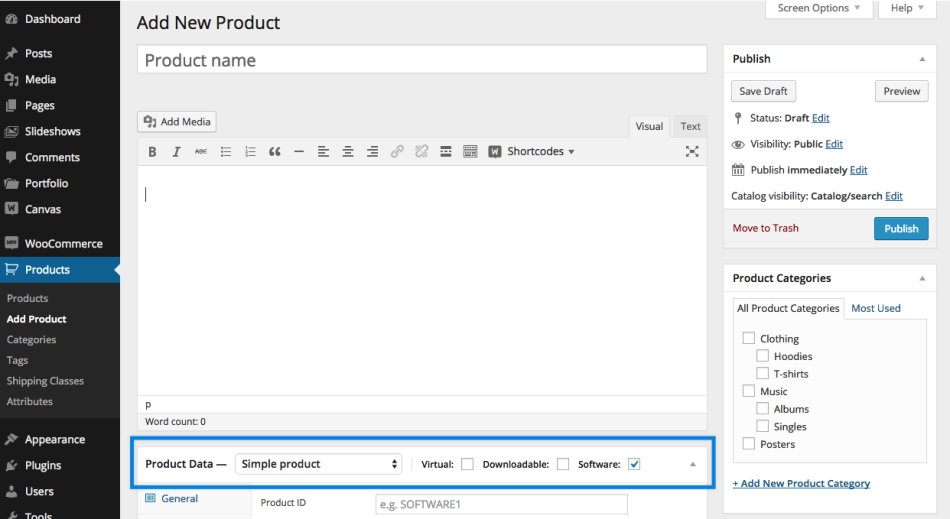Screen dimensions: 950x519
Task: Toggle the toolbar kitchen sink icon
Action: click(x=470, y=152)
